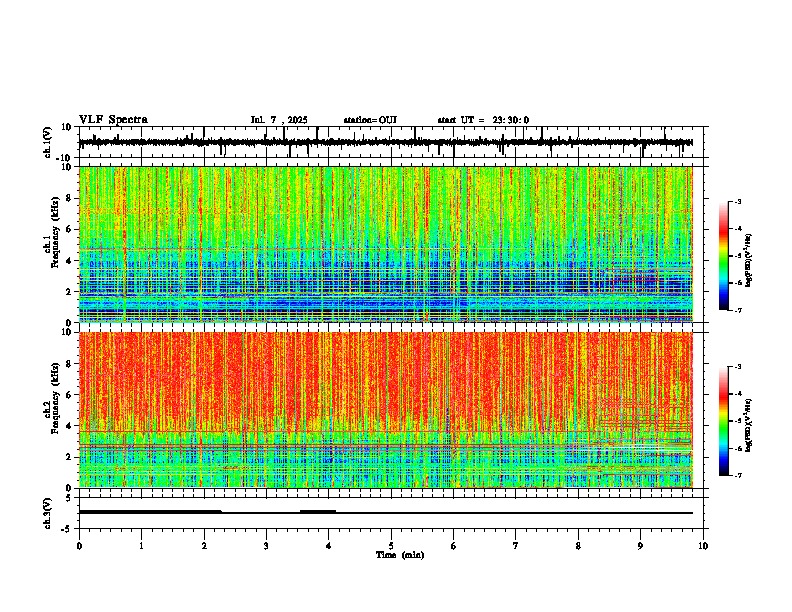The height and width of the screenshot is (612, 792).
Task: Click the "Time (min)" axis label
Action: coord(400,555)
